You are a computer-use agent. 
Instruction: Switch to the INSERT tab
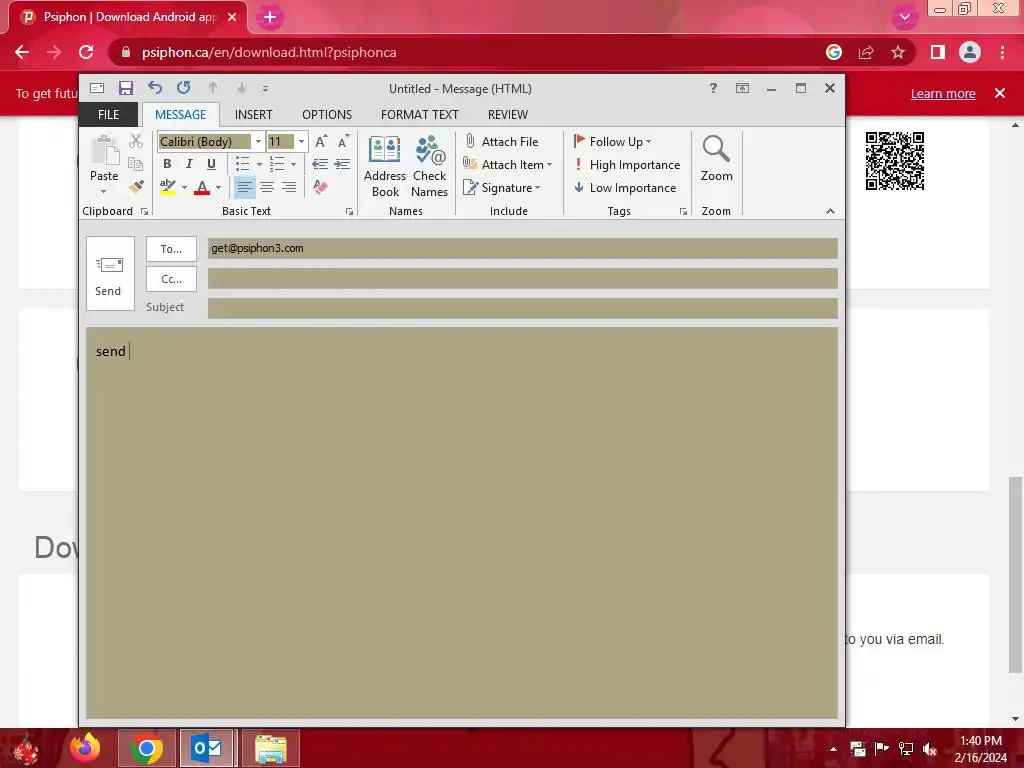click(x=253, y=114)
